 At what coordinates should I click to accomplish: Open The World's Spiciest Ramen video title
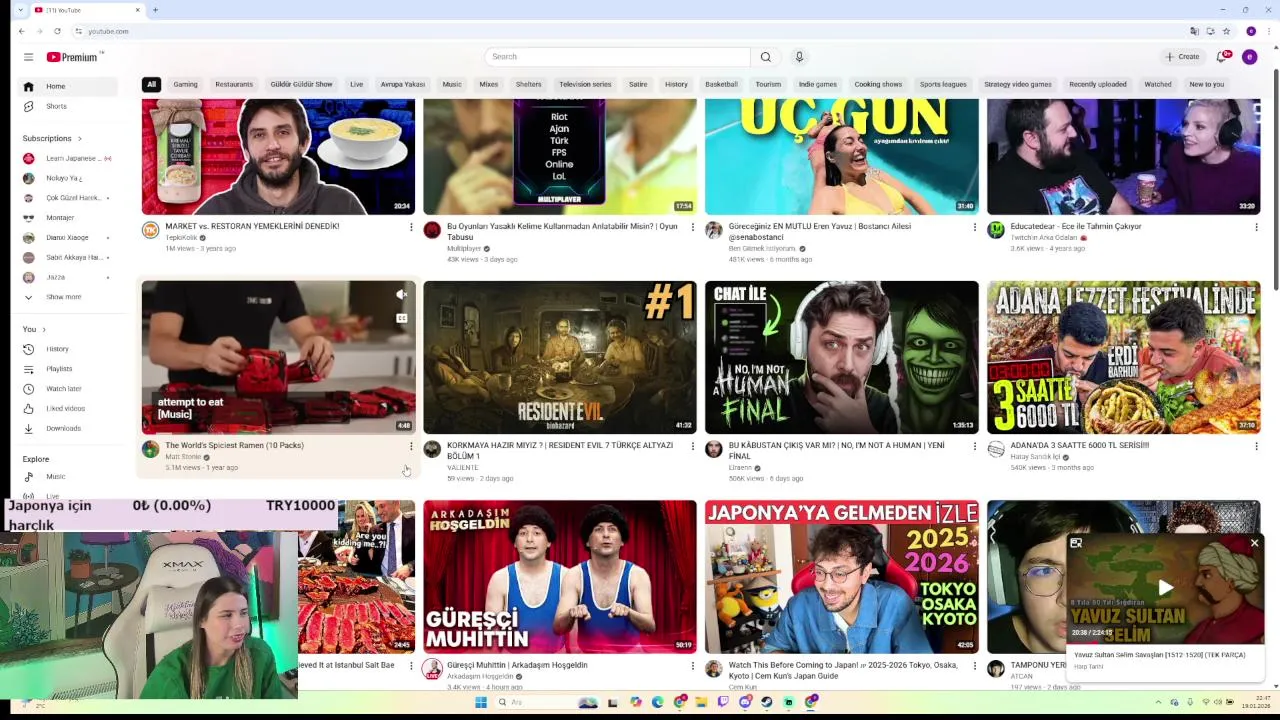[x=234, y=445]
